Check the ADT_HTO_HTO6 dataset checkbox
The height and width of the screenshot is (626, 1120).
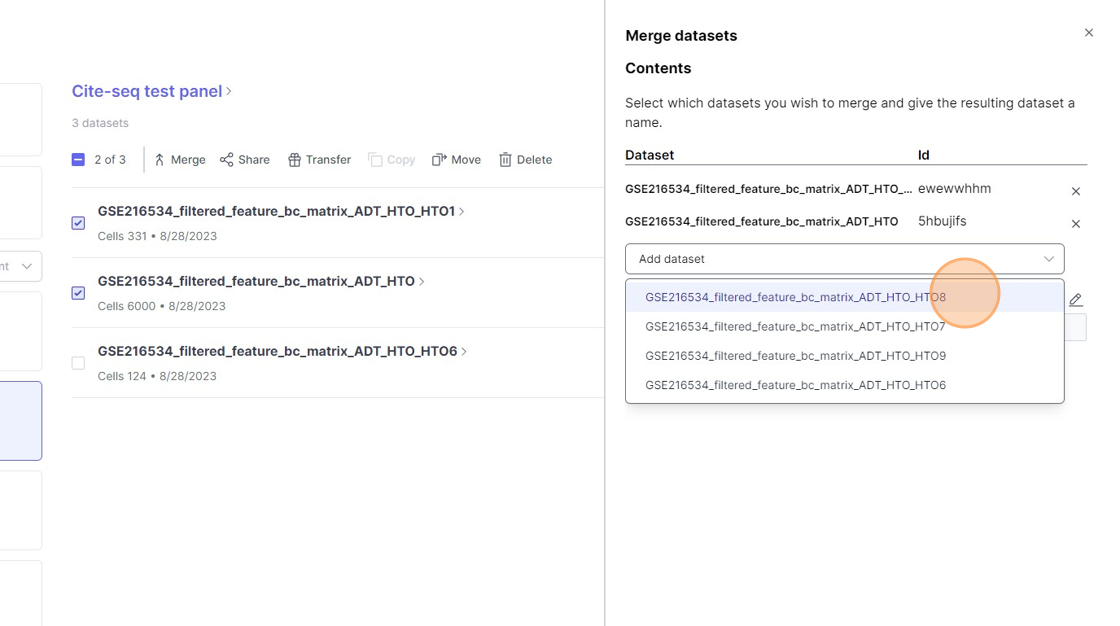click(78, 363)
